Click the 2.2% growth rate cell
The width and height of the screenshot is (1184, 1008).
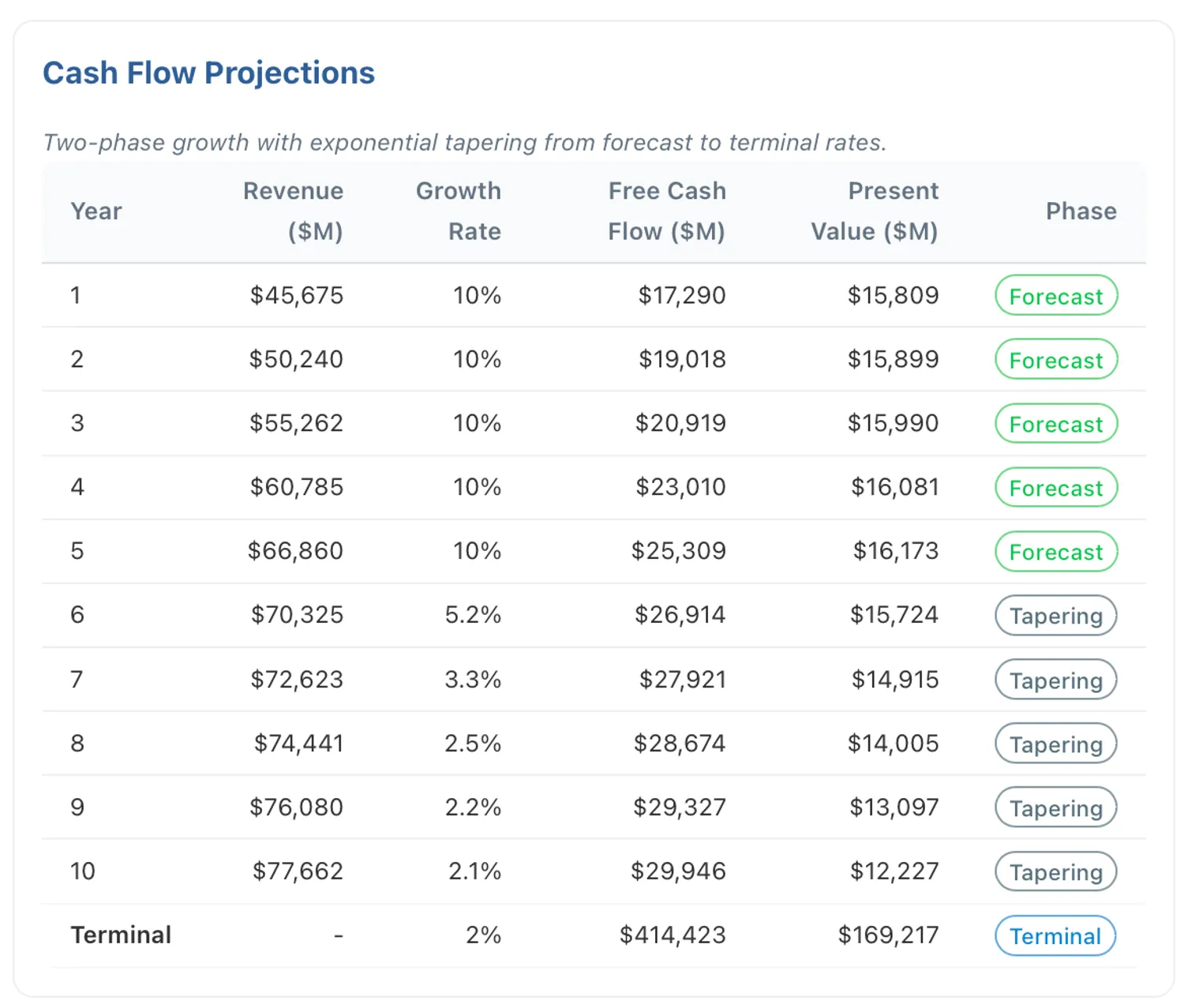pos(473,808)
